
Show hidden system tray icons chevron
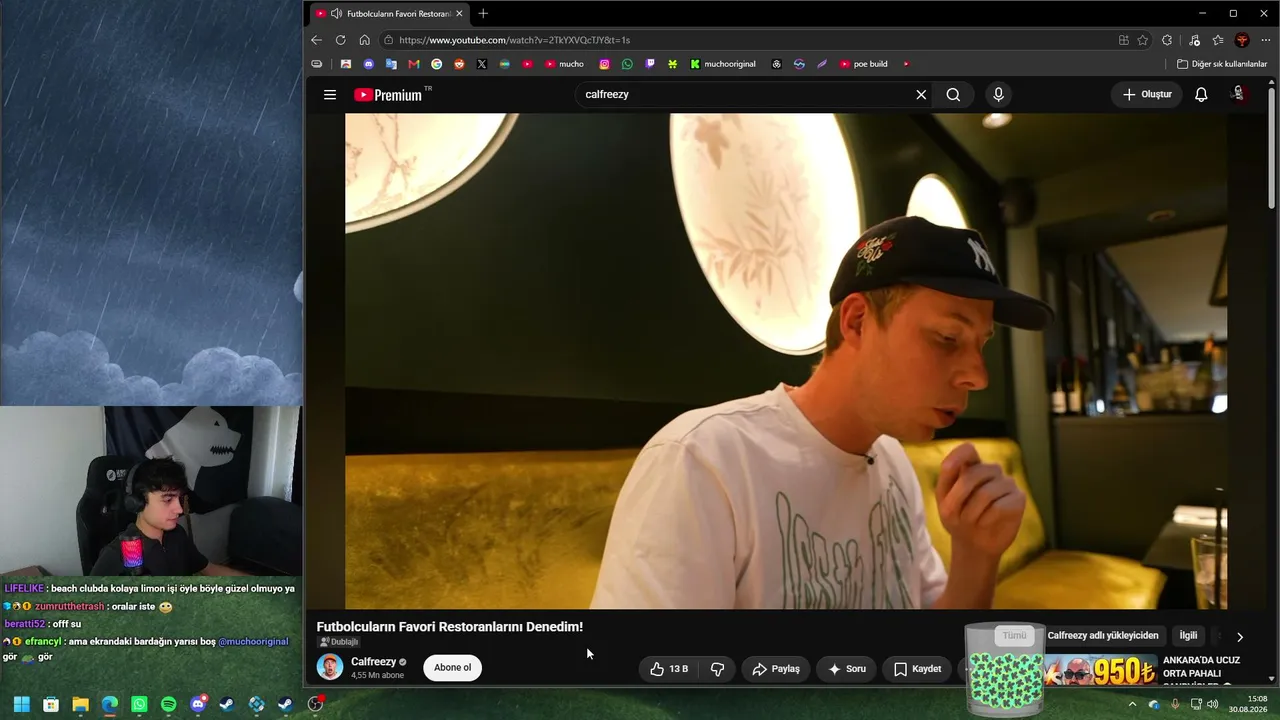click(1132, 704)
